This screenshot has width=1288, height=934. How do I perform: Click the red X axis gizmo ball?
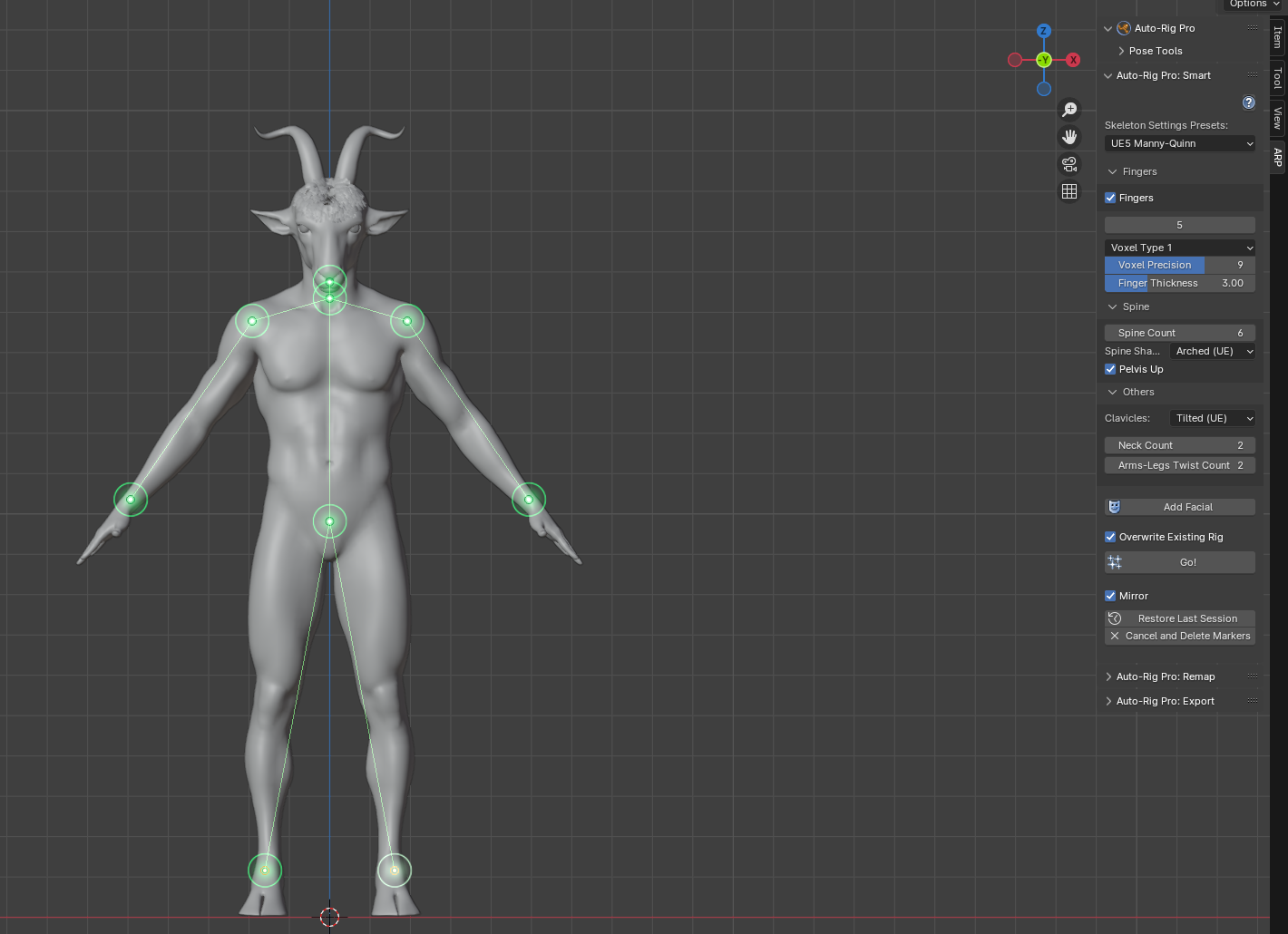click(1073, 60)
